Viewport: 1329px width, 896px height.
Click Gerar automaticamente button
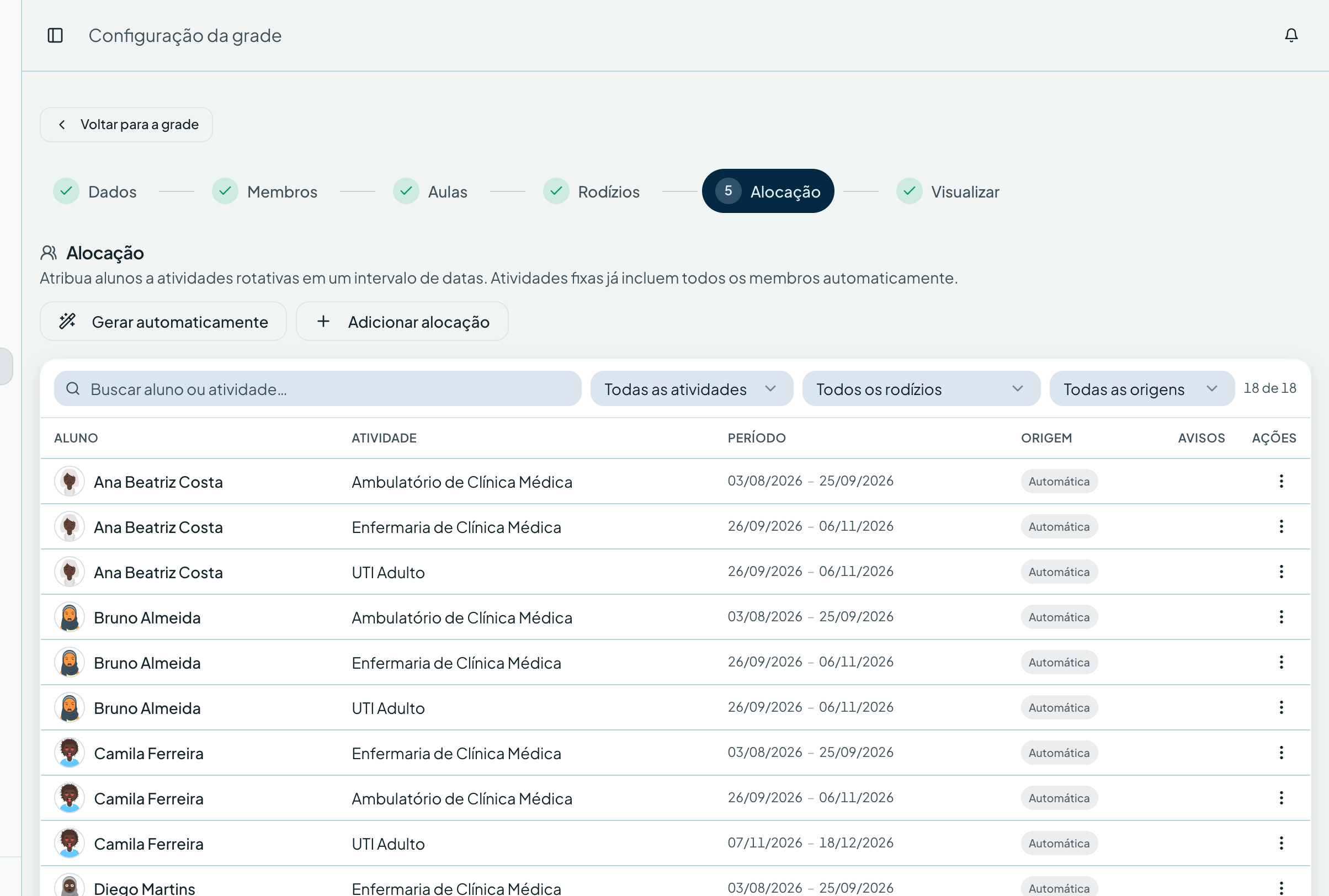(x=163, y=321)
